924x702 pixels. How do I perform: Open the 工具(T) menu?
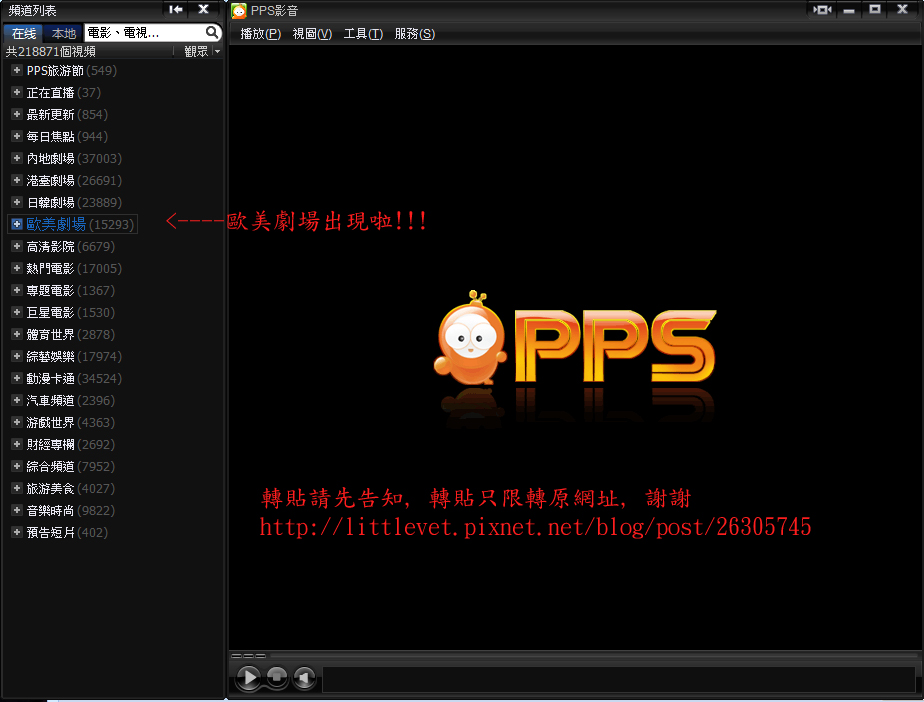tap(363, 34)
